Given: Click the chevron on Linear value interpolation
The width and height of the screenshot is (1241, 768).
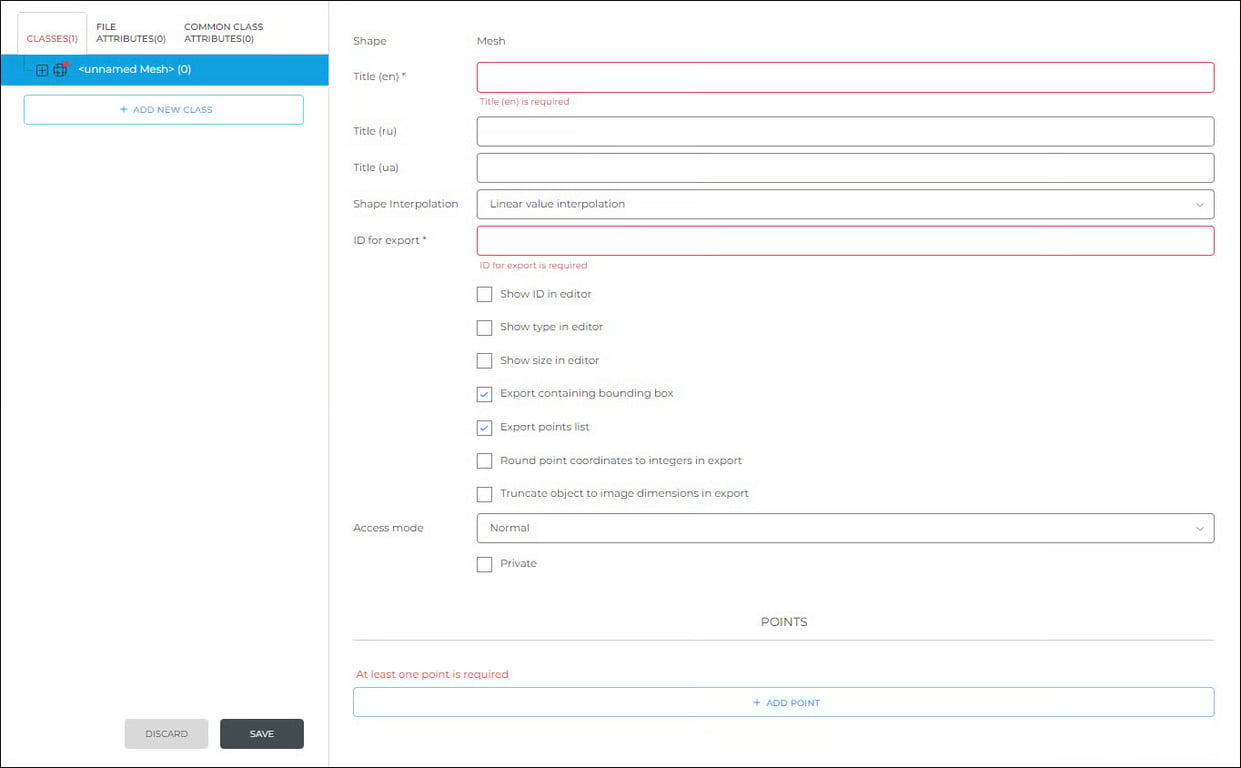Looking at the screenshot, I should point(1200,204).
